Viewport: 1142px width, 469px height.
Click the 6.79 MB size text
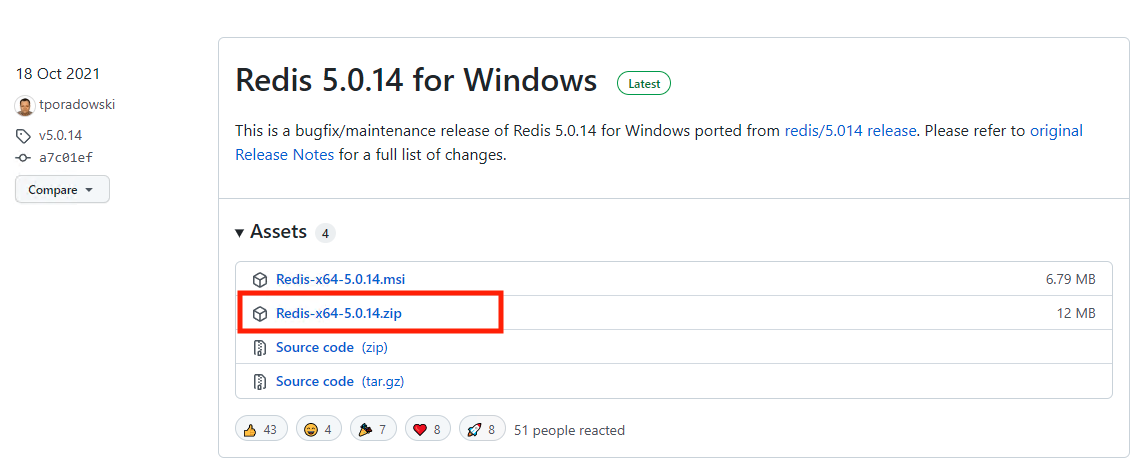(x=1070, y=279)
